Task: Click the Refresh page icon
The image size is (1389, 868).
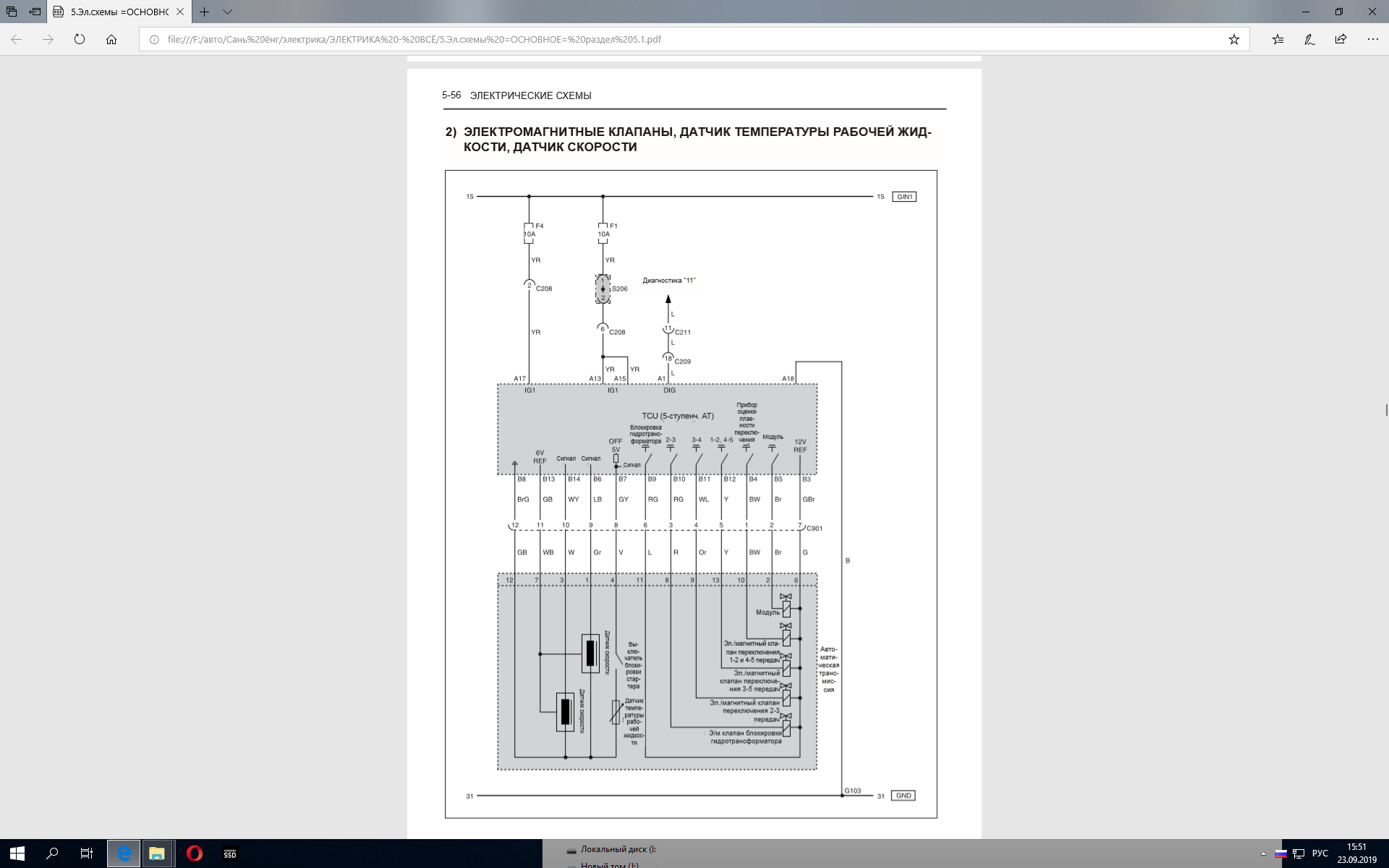Action: (80, 40)
